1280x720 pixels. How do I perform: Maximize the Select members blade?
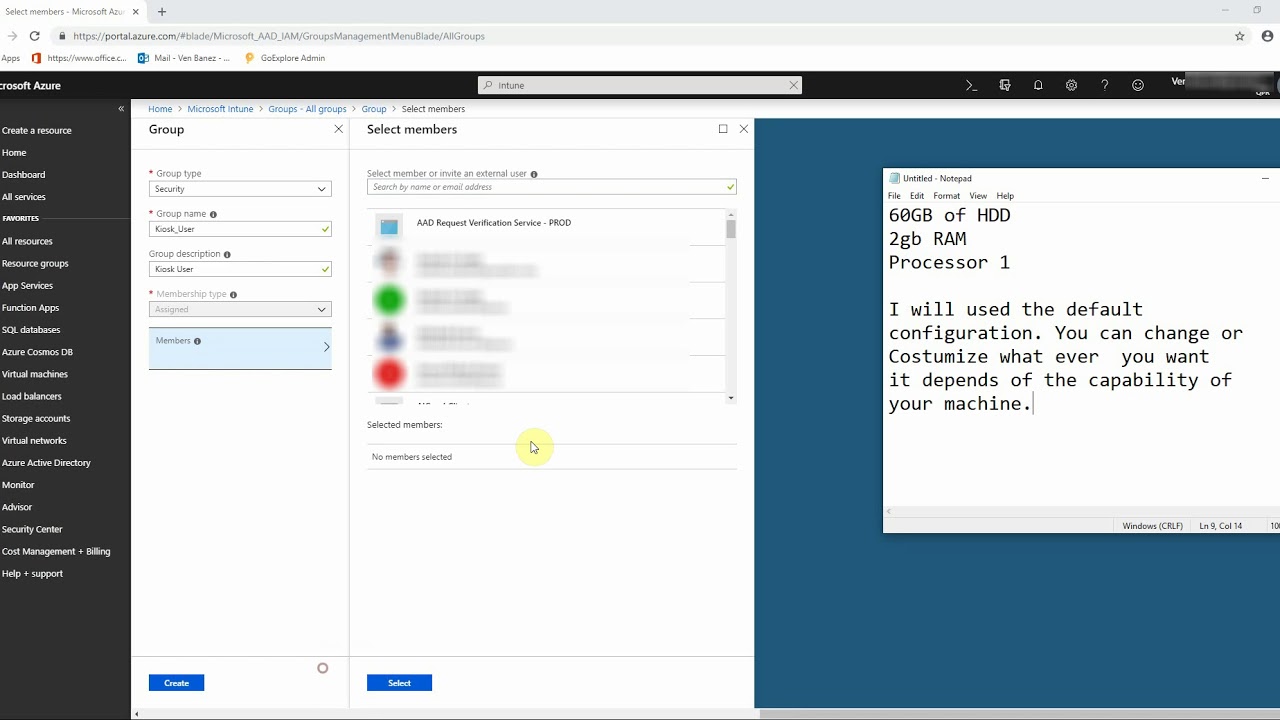[723, 129]
